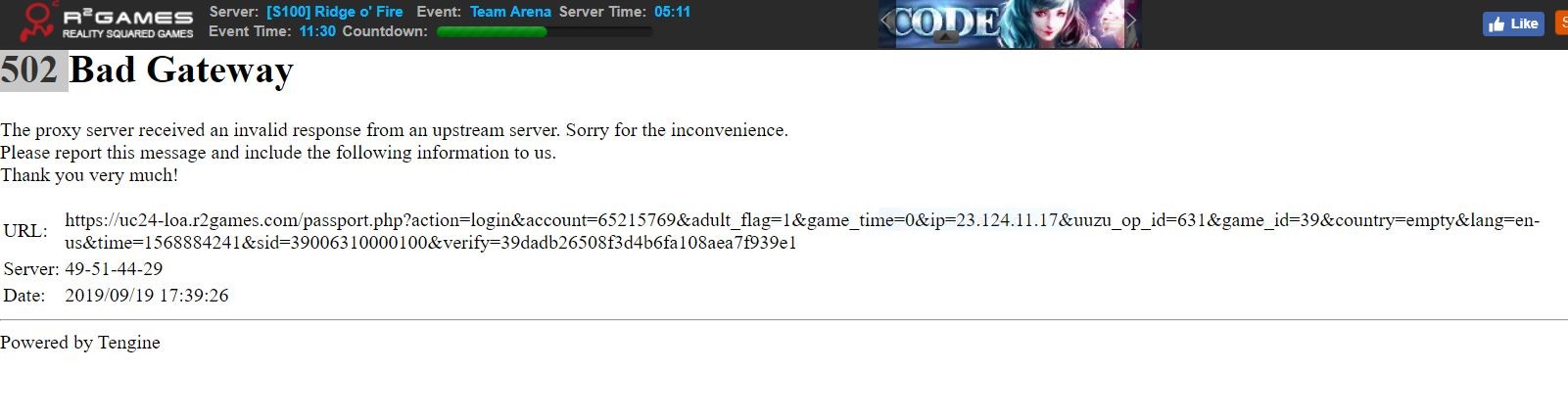The width and height of the screenshot is (1568, 418).
Task: Click the thumbs-up icon on Like
Action: (x=1496, y=23)
